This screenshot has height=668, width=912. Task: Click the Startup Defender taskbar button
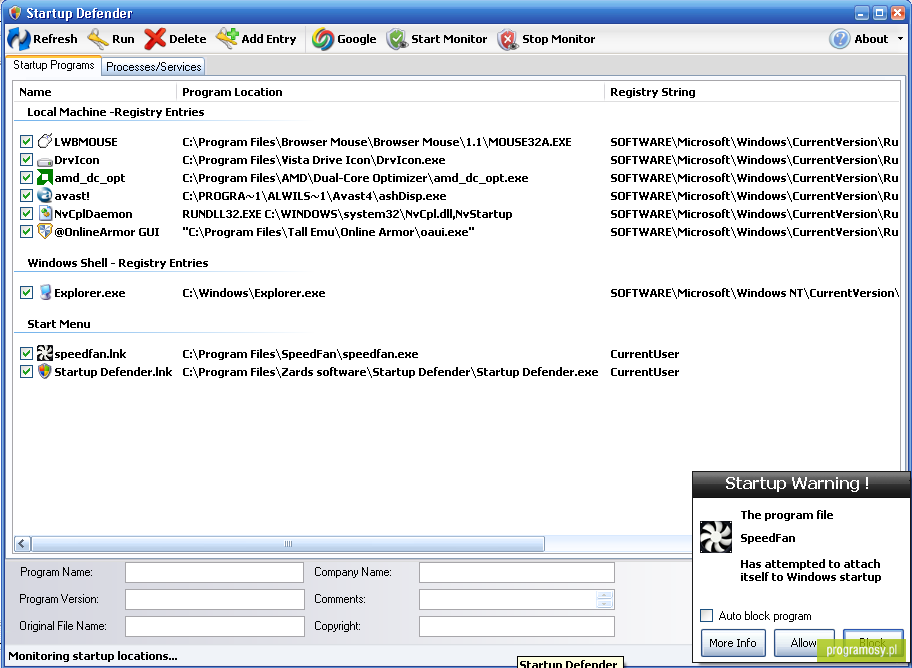pyautogui.click(x=569, y=663)
